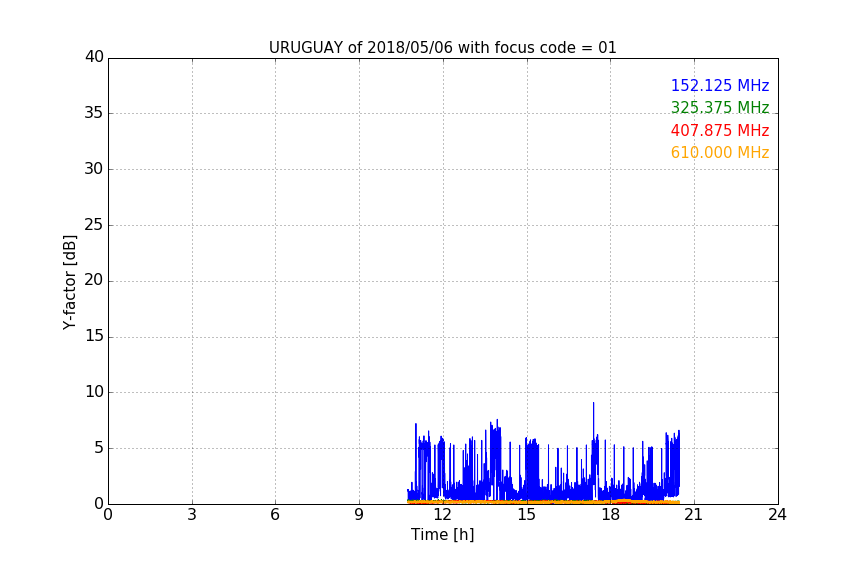Click the x-axis tick label 9
864x576 pixels.
click(x=359, y=515)
